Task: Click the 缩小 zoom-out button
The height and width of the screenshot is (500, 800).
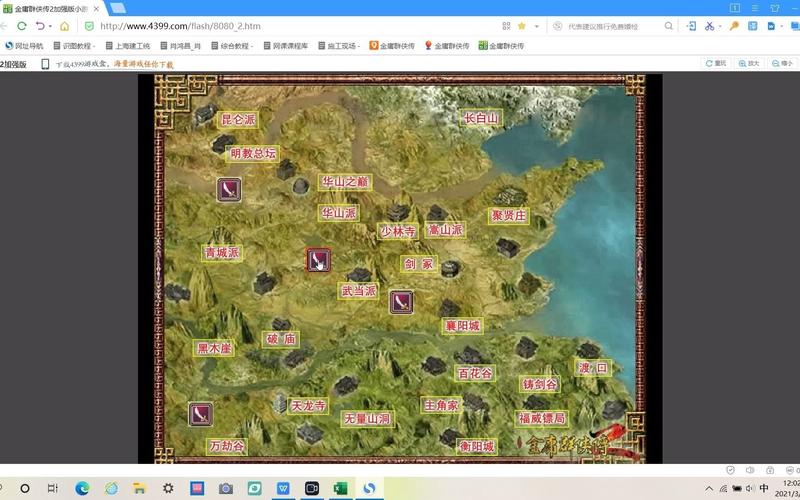Action: tap(782, 63)
